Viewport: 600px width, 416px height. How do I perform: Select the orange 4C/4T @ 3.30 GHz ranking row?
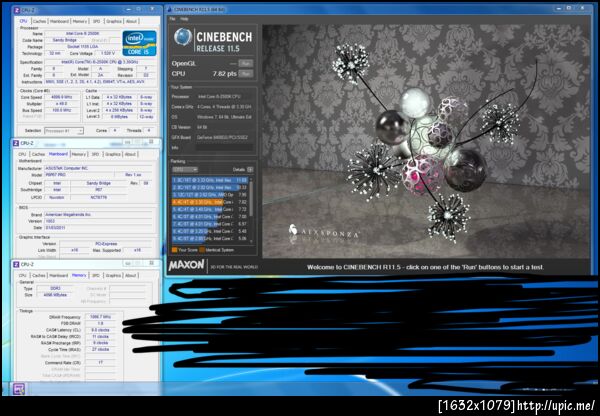click(x=210, y=202)
